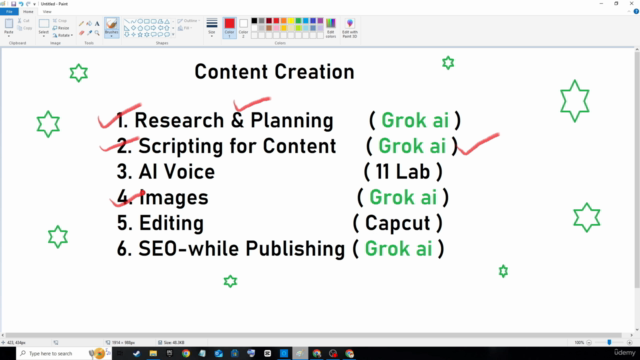Select the Magnifier tool
This screenshot has width=640, height=360.
(x=97, y=33)
